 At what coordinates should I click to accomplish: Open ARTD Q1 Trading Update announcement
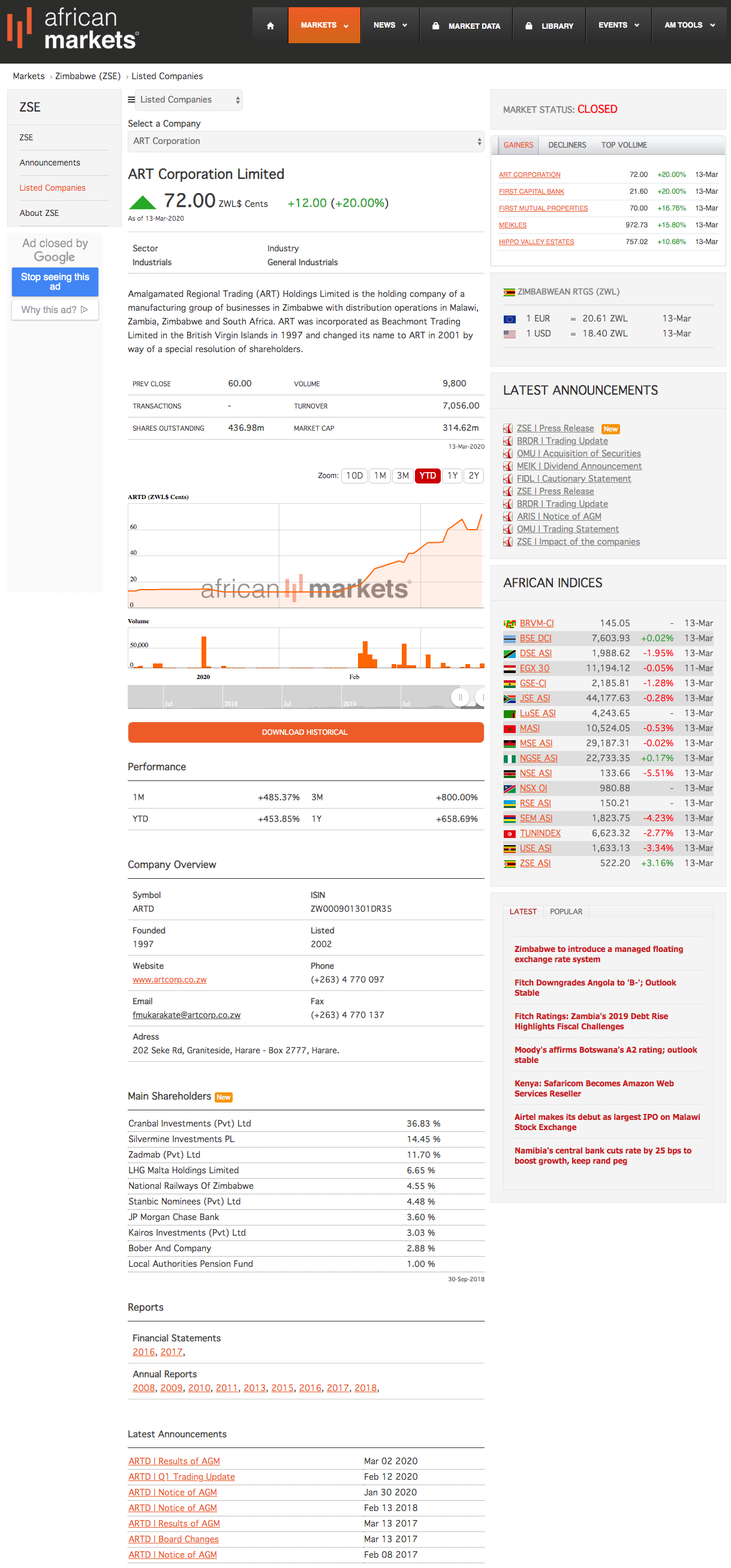(181, 1477)
